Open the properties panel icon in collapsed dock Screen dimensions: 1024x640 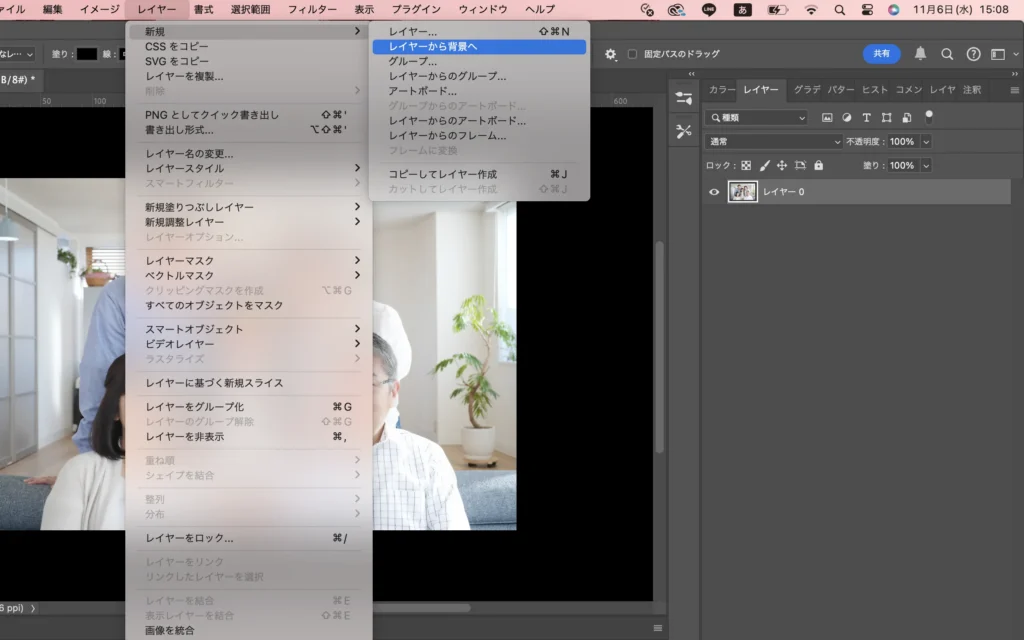click(x=684, y=98)
